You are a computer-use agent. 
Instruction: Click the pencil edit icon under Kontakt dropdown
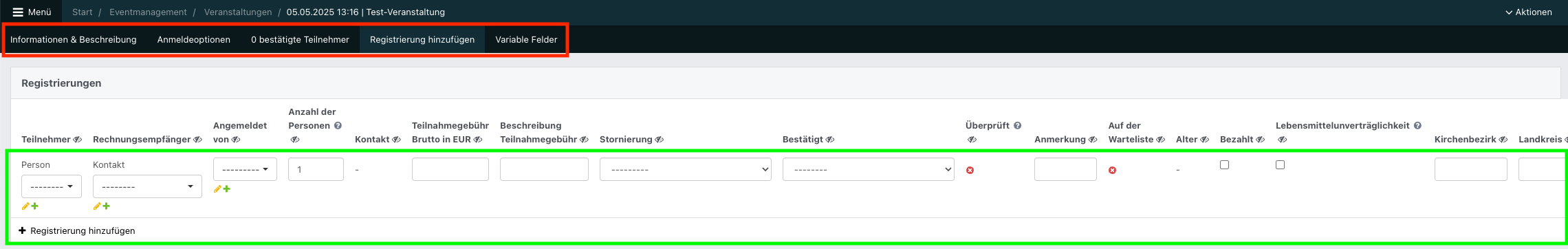point(97,206)
